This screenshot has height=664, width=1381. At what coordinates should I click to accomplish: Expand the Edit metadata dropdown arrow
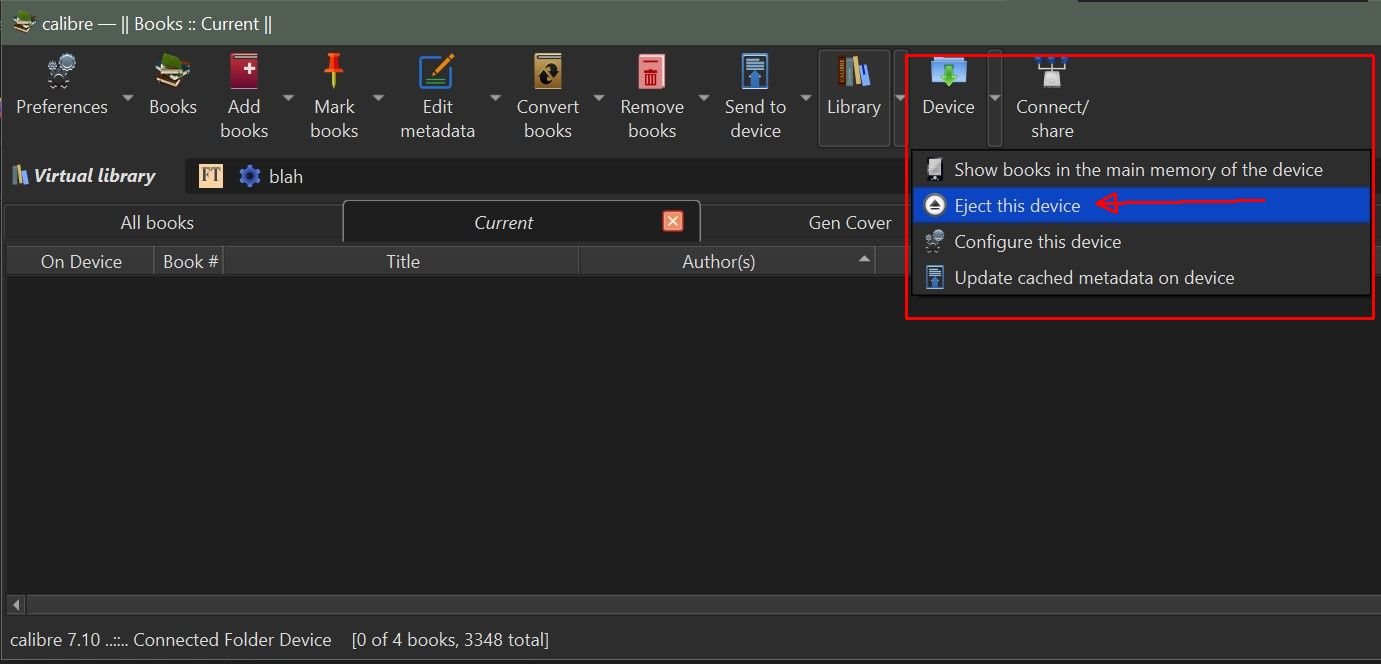pos(495,98)
